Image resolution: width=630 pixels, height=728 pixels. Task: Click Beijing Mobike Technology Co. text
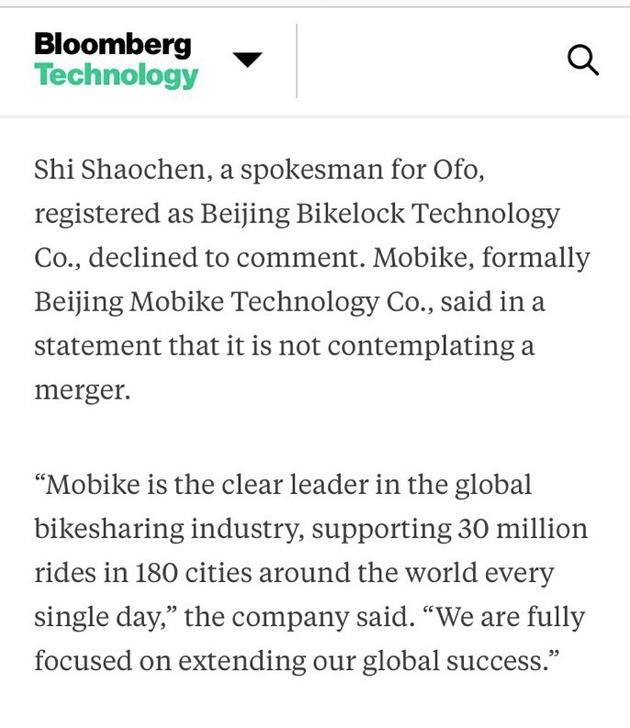(x=234, y=302)
